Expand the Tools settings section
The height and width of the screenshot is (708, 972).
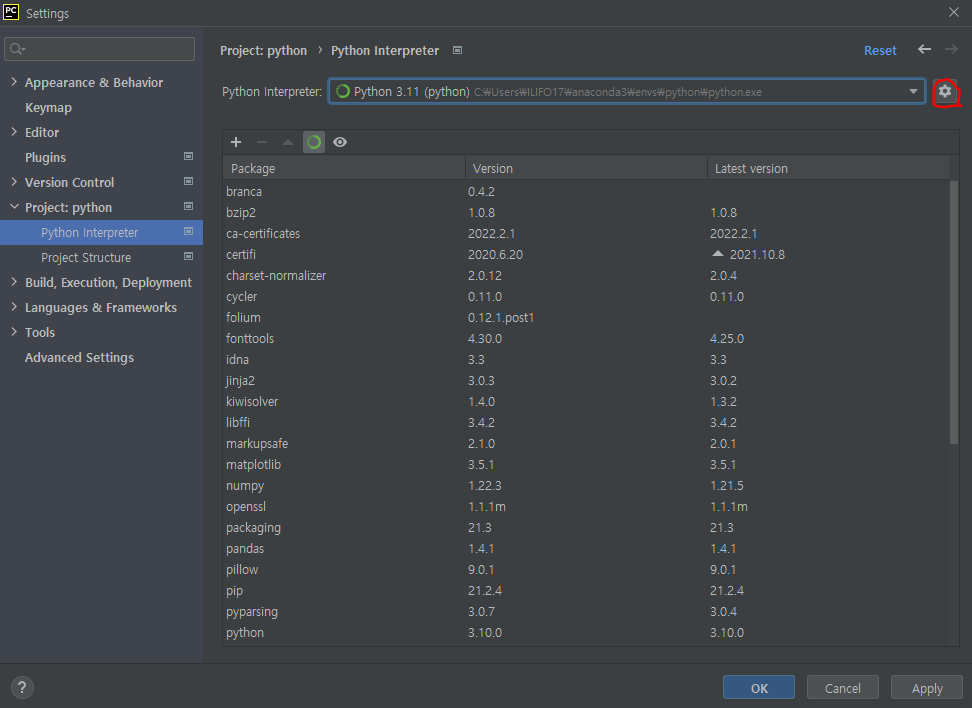pos(14,332)
